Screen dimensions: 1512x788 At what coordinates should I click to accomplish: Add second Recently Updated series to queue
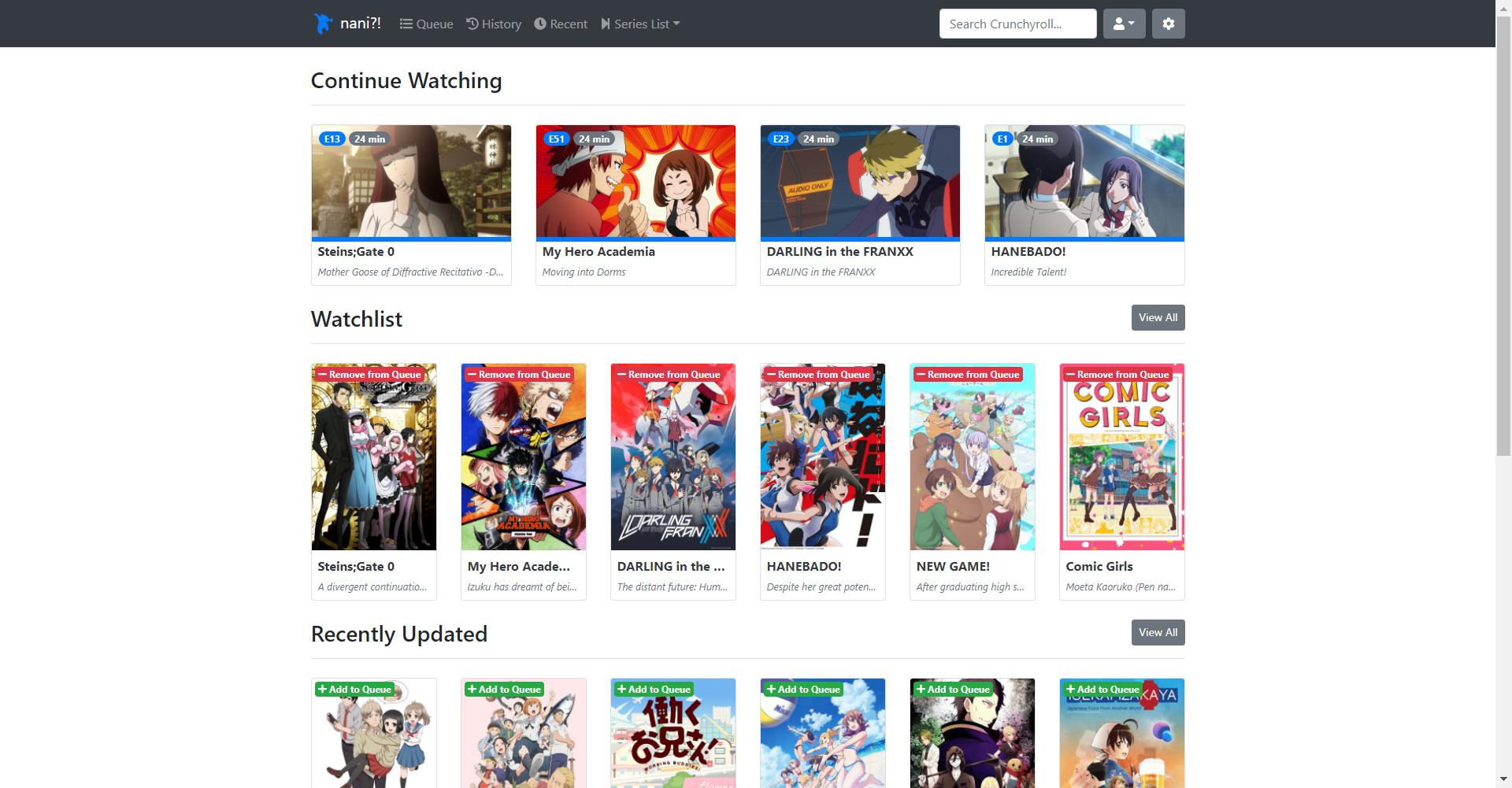pos(504,690)
